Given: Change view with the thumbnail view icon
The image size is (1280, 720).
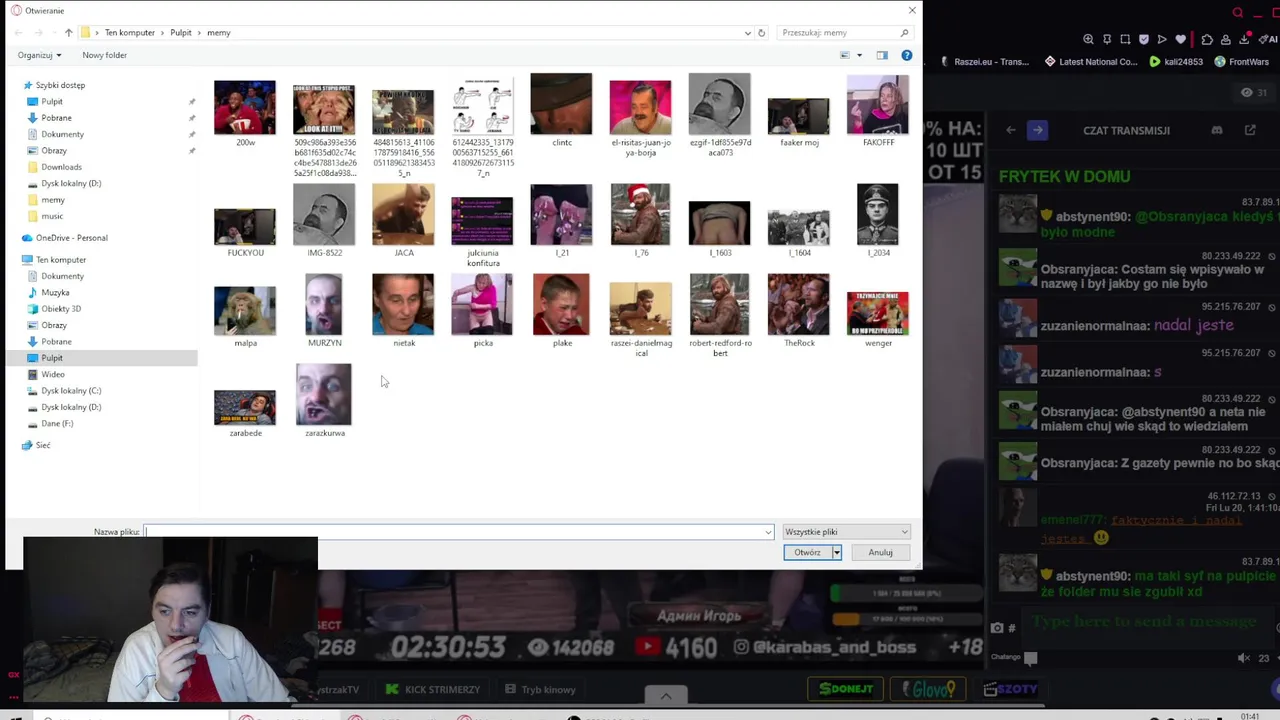Looking at the screenshot, I should [845, 55].
